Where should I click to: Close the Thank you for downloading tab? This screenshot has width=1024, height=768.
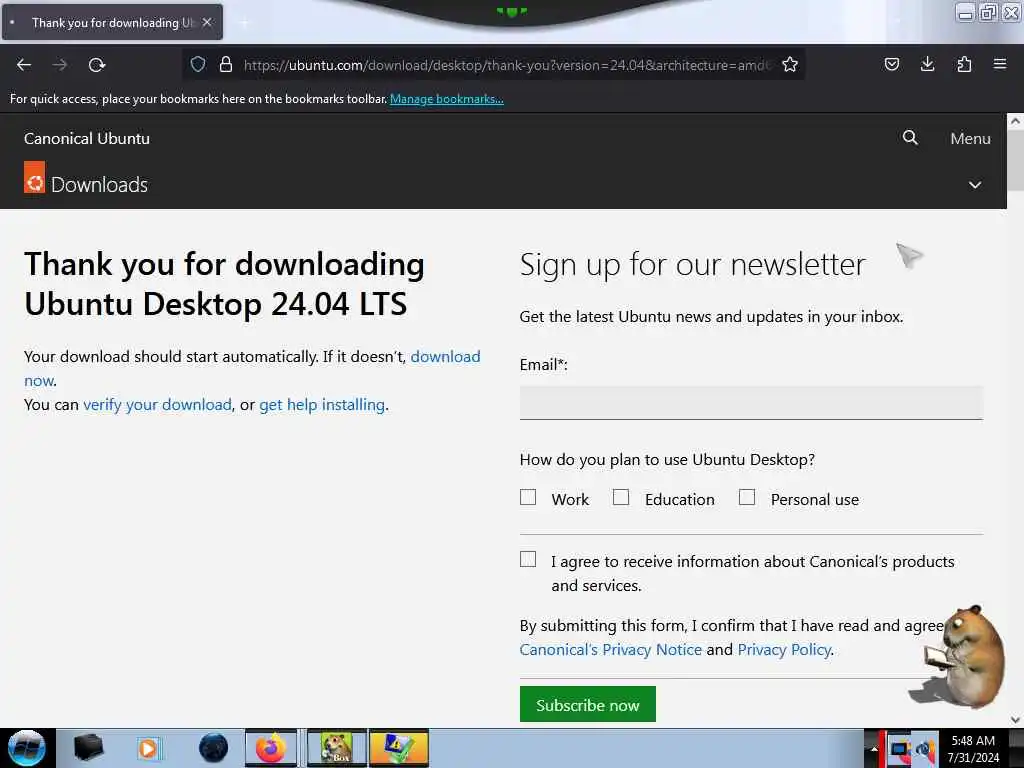tap(207, 22)
